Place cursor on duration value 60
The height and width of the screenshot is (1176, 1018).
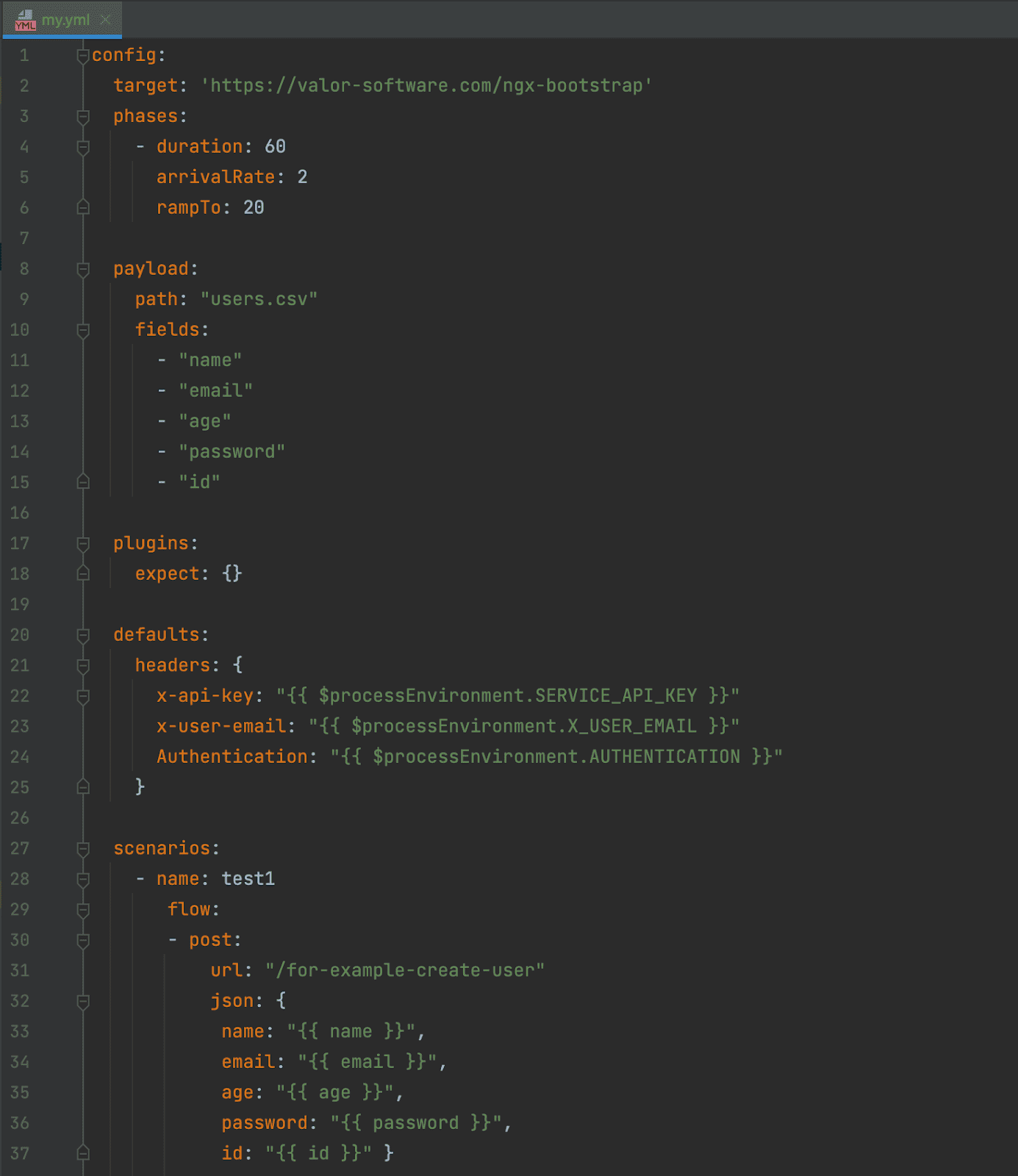pyautogui.click(x=275, y=147)
